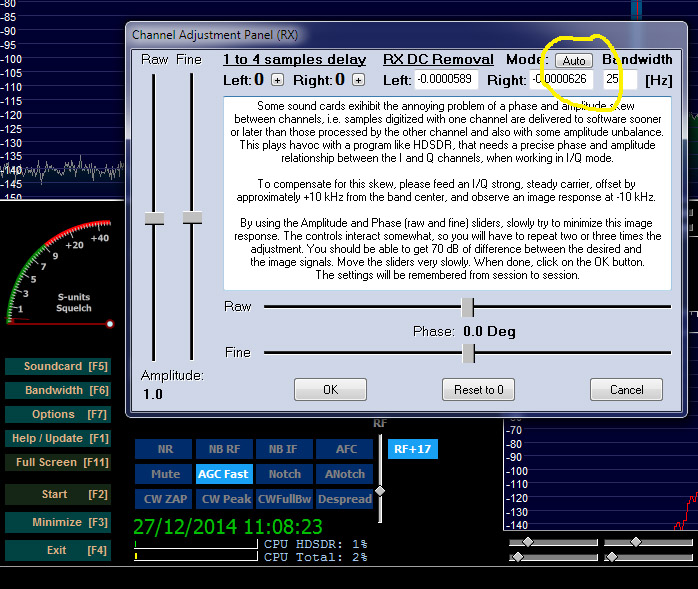The height and width of the screenshot is (589, 698).
Task: Toggle AGC Fast mode
Action: (224, 474)
